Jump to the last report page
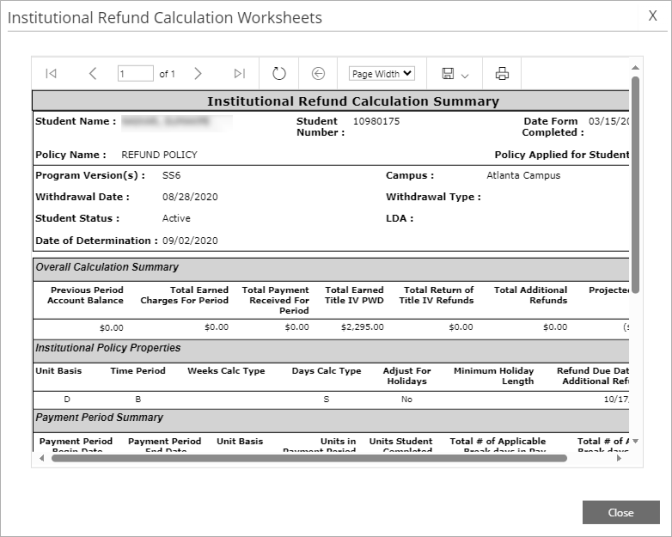This screenshot has height=537, width=672. [x=240, y=74]
